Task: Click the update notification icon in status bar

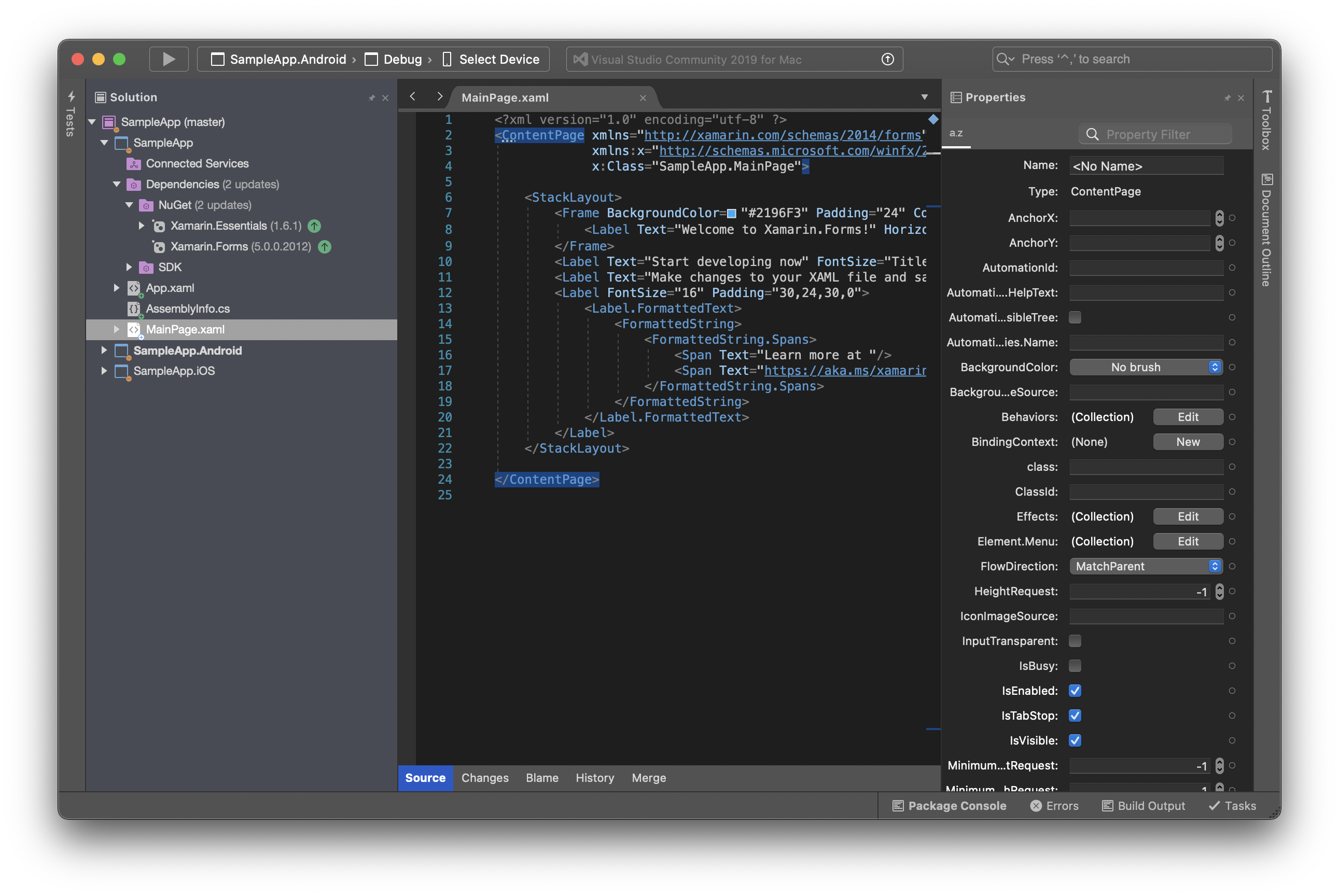Action: tap(887, 60)
